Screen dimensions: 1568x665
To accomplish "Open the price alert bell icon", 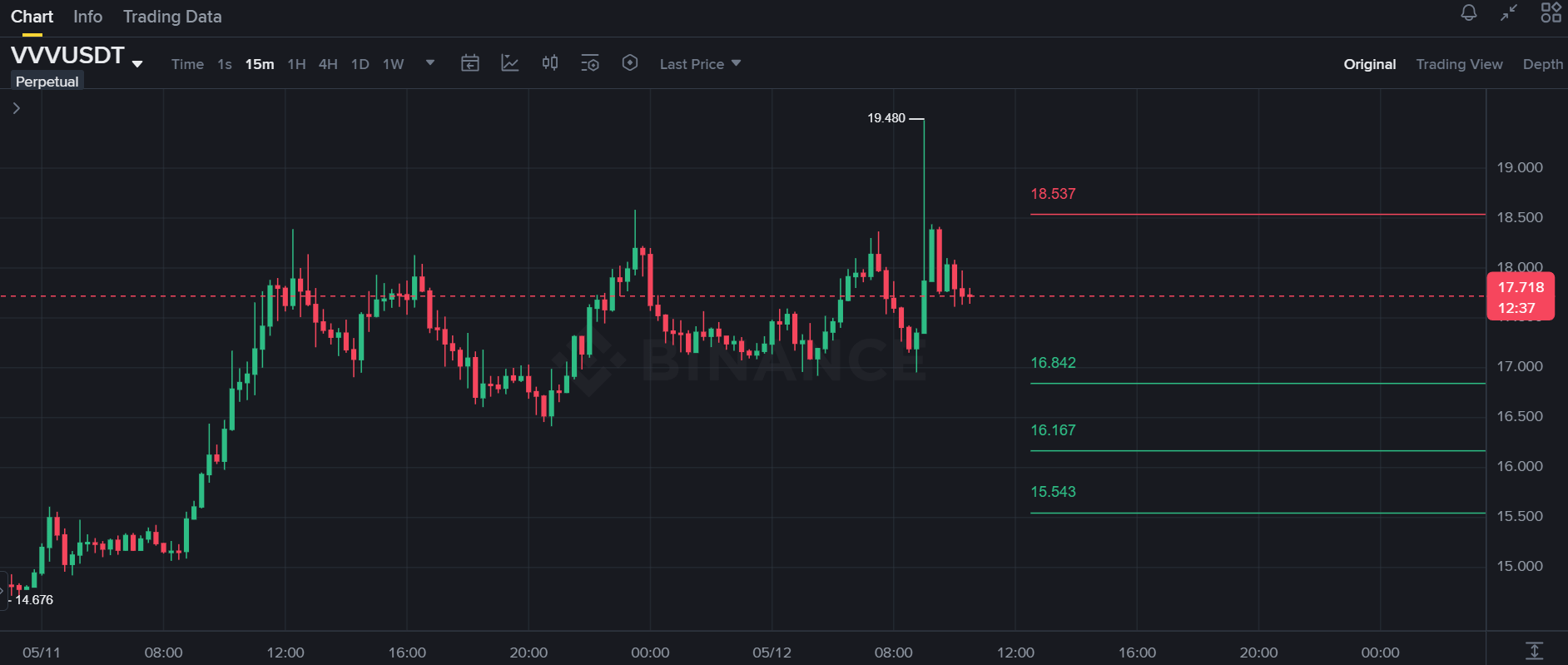I will tap(1469, 12).
